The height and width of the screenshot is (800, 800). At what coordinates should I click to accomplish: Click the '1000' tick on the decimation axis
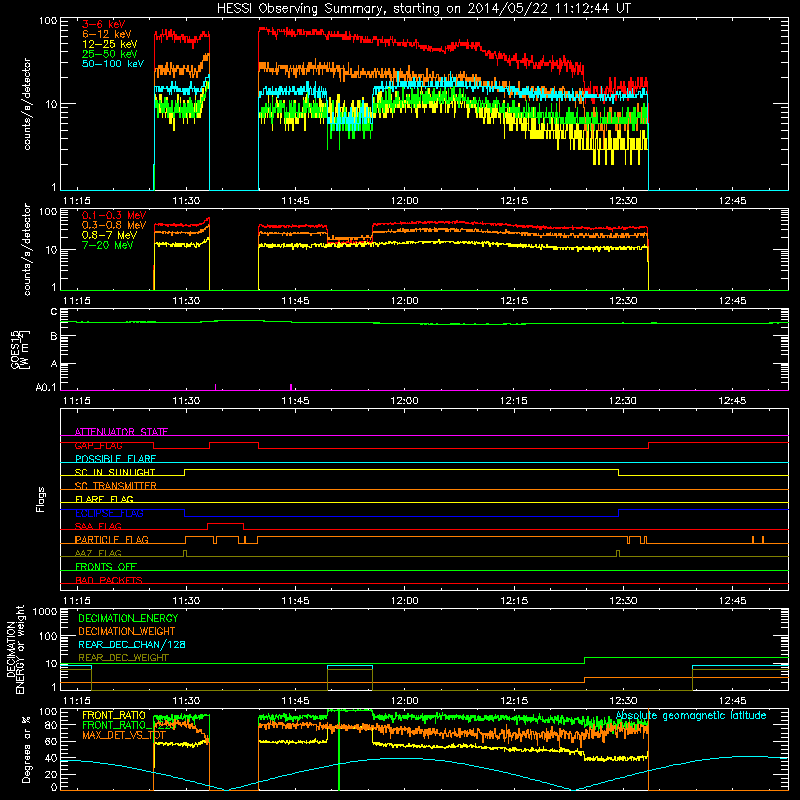point(45,612)
